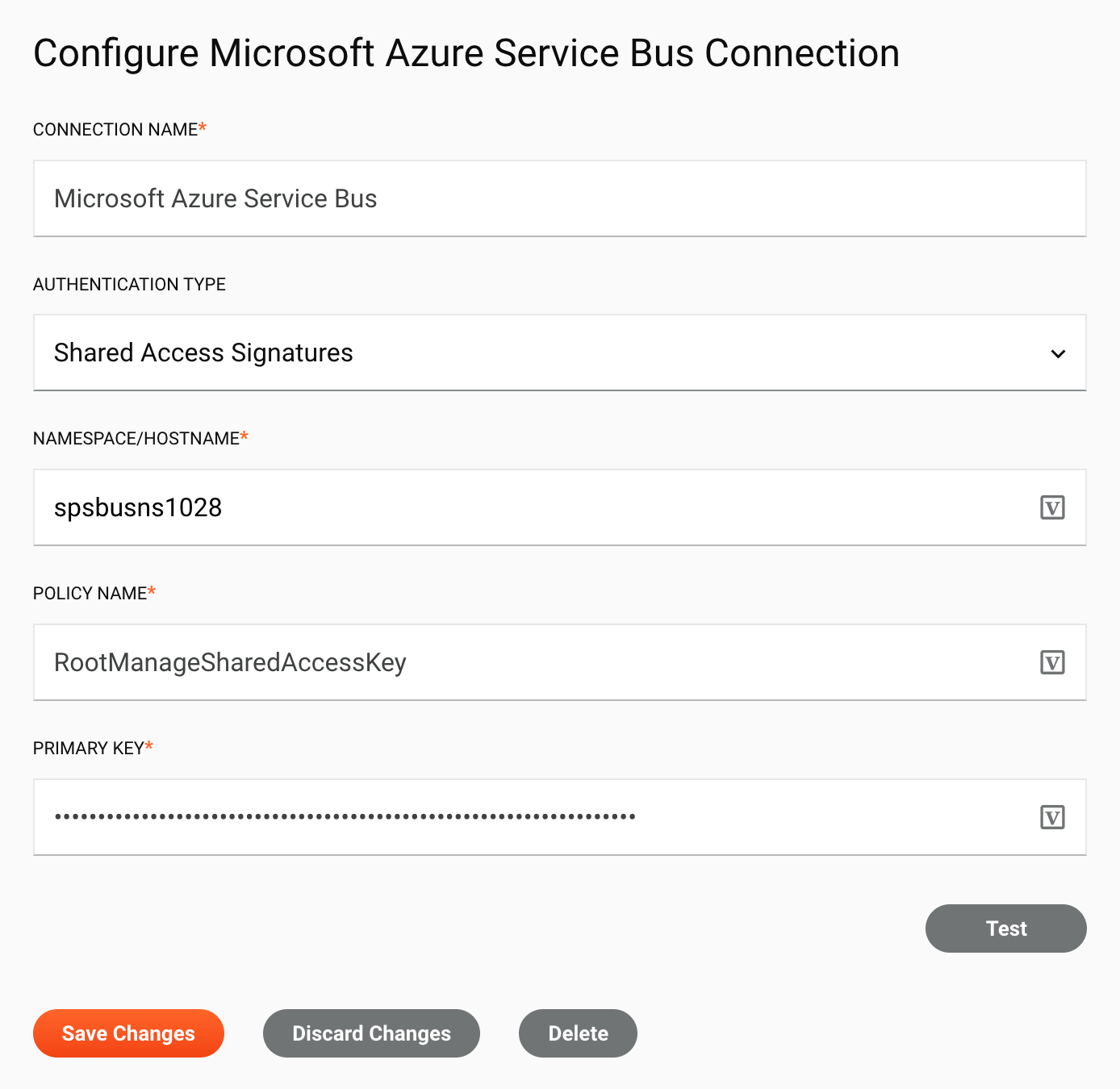The width and height of the screenshot is (1120, 1089).
Task: Test the connection with Test button
Action: pos(1005,928)
